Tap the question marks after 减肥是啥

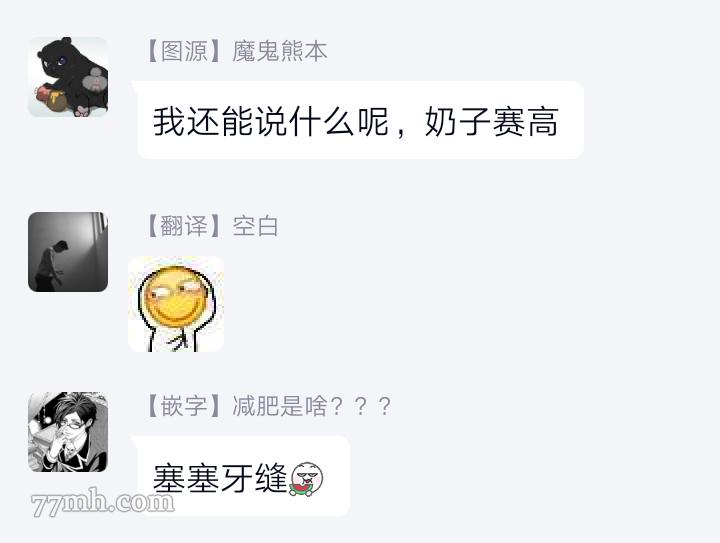pyautogui.click(x=361, y=406)
